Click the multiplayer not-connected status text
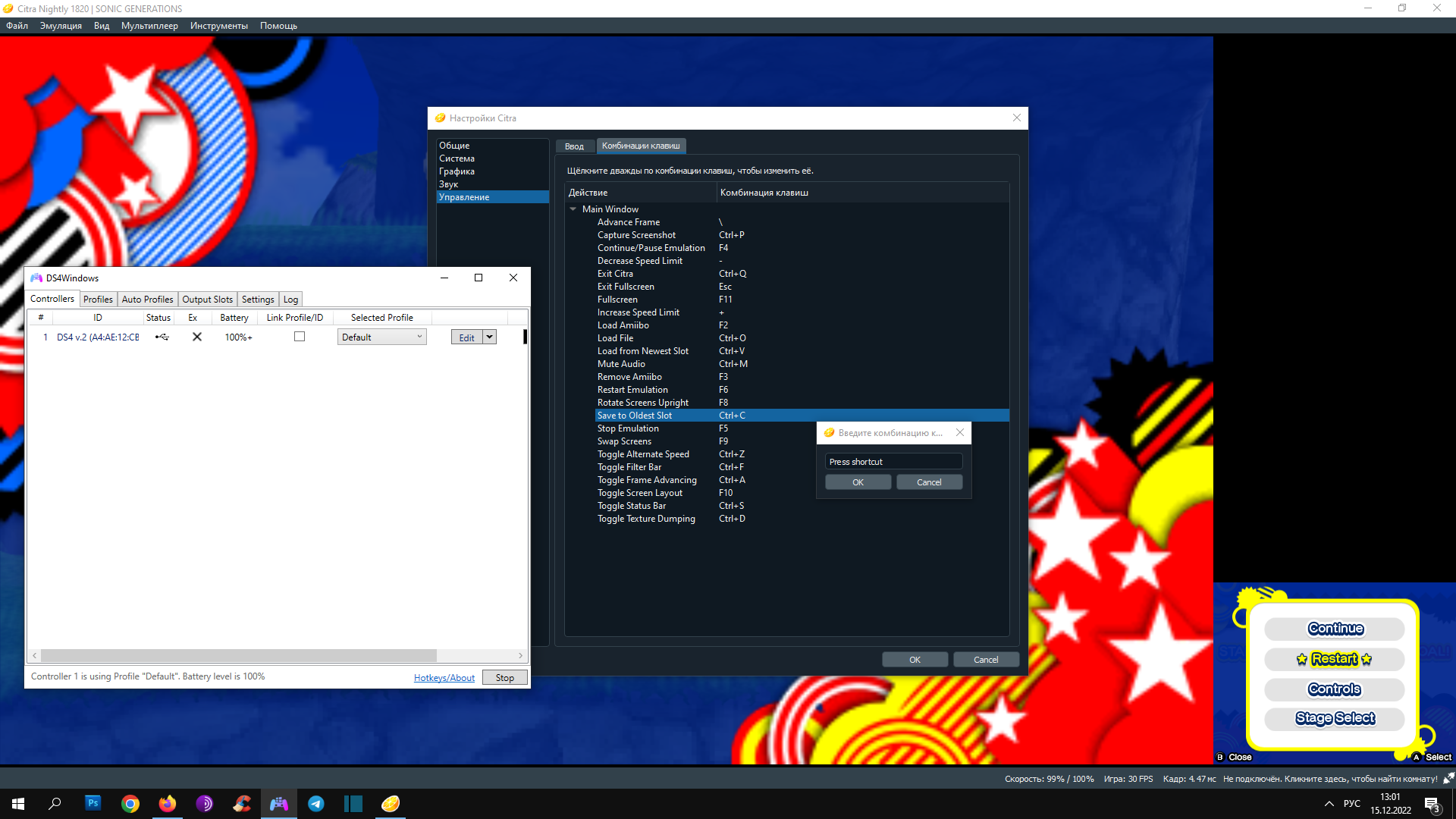Screen dimensions: 1456x819 pyautogui.click(x=1330, y=779)
